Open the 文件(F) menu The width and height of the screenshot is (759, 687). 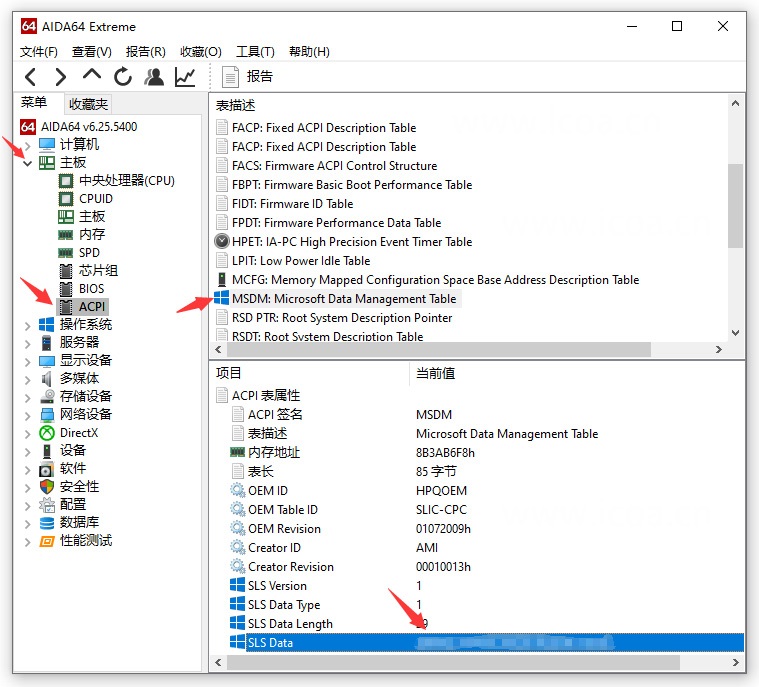pyautogui.click(x=39, y=52)
